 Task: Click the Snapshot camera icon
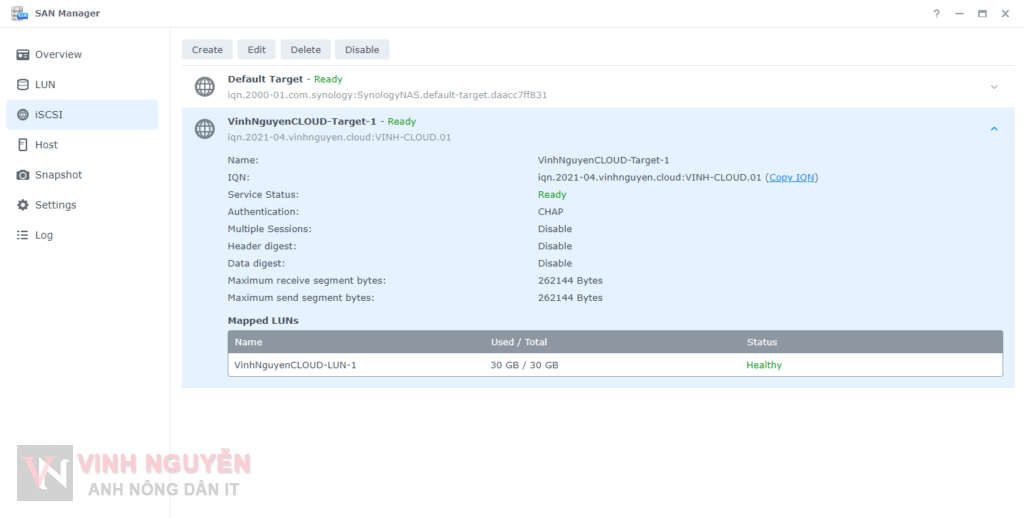(23, 175)
